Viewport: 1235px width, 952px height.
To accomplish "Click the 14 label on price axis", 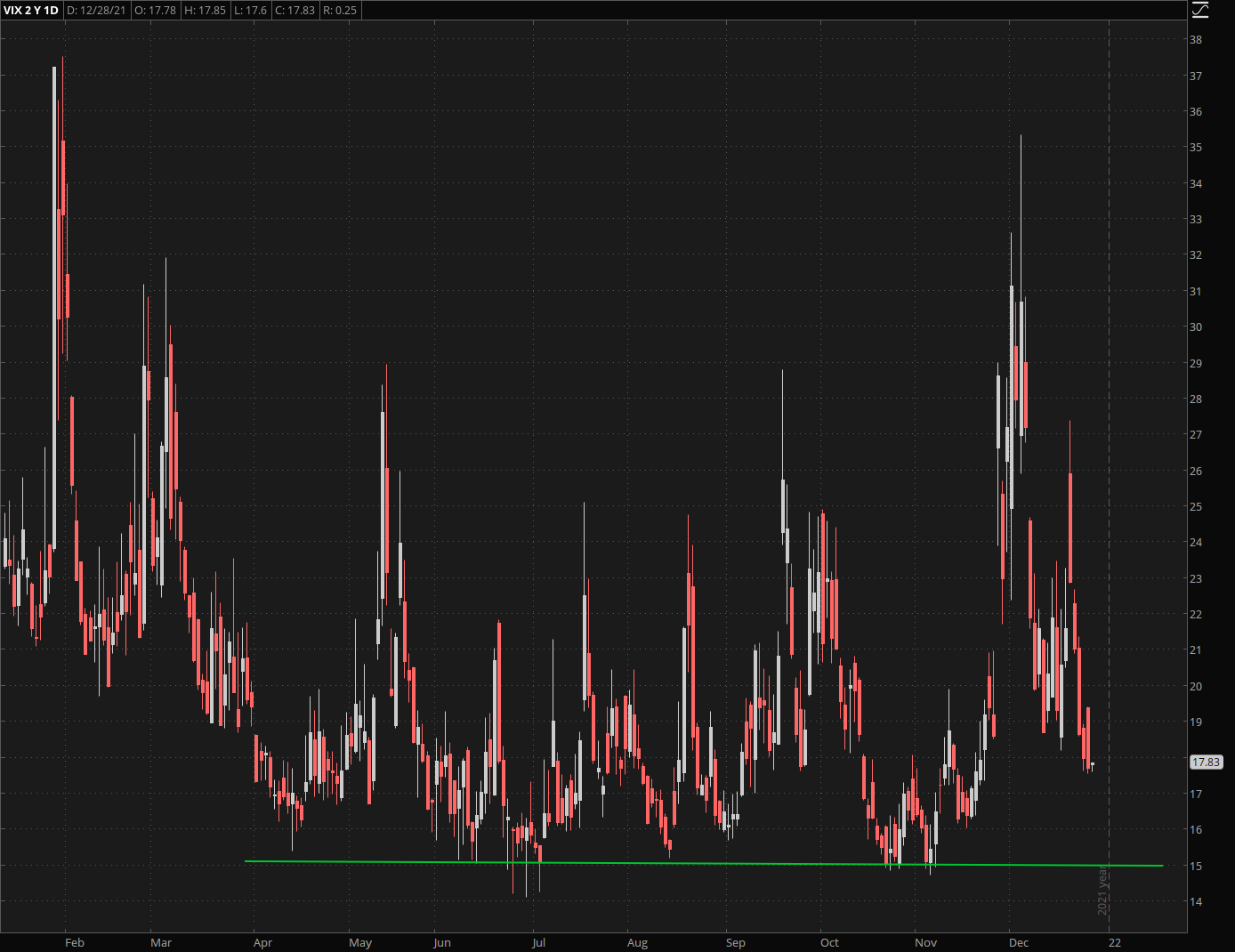I will [1196, 901].
